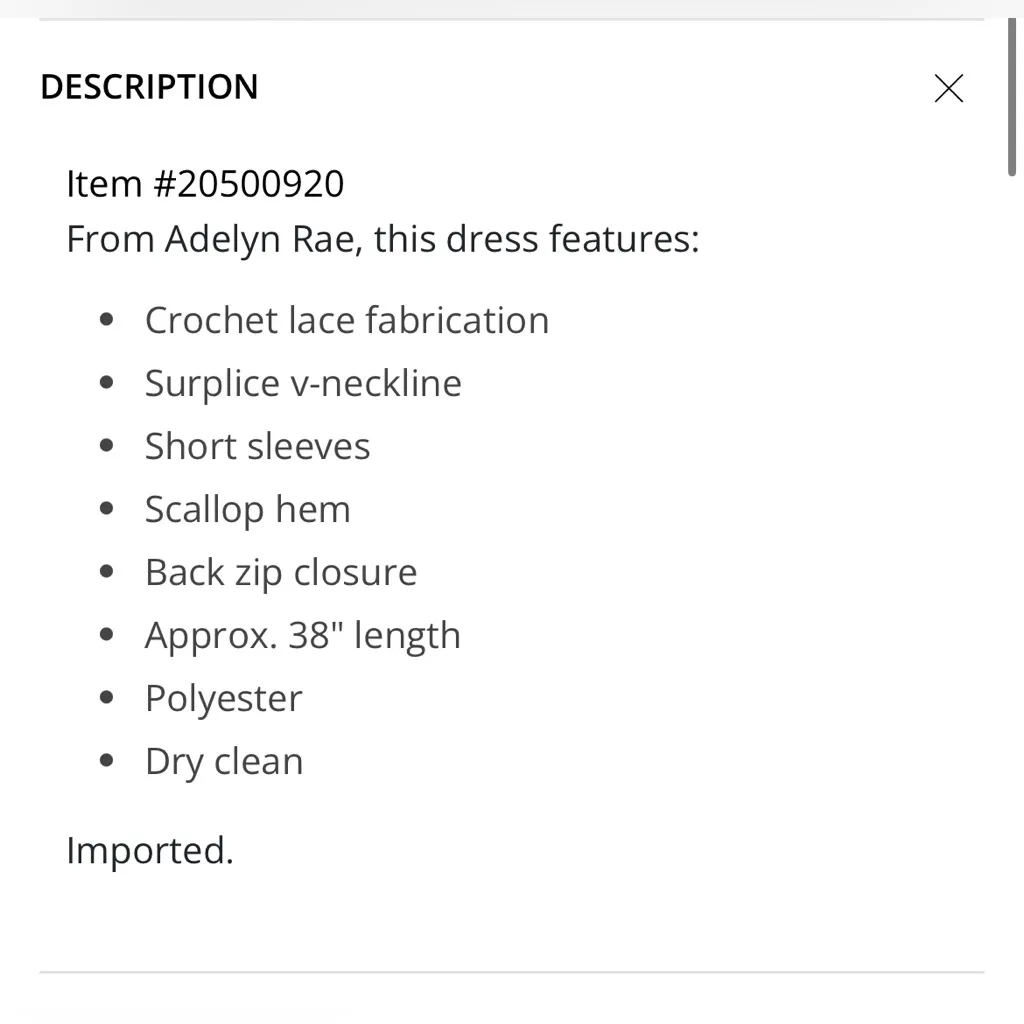
Task: Click the 'Crochet lace fabrication' bullet text
Action: [x=347, y=321]
